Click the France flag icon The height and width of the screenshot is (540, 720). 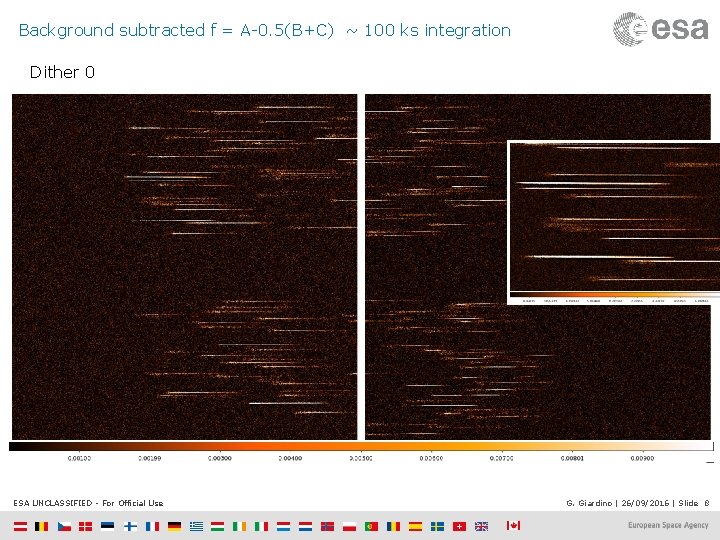click(152, 526)
